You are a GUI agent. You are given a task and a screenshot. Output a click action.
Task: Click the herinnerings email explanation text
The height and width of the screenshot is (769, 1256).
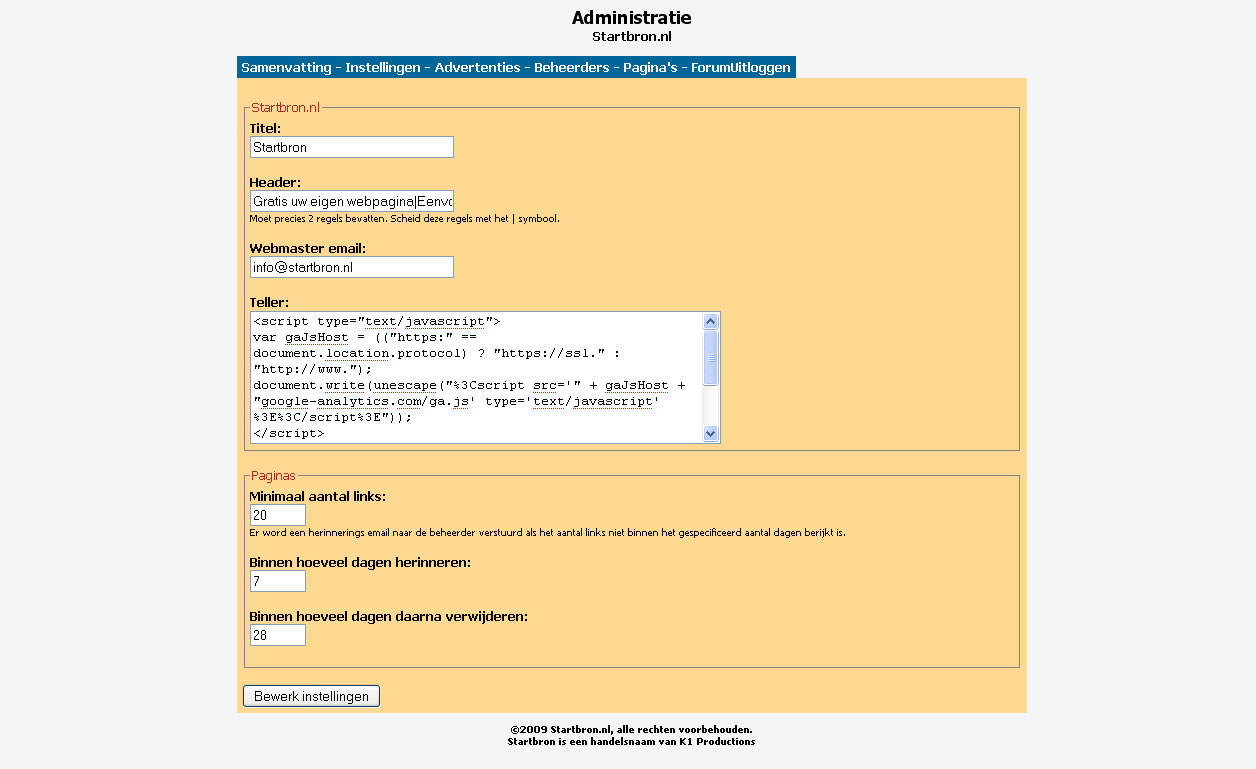pos(547,532)
